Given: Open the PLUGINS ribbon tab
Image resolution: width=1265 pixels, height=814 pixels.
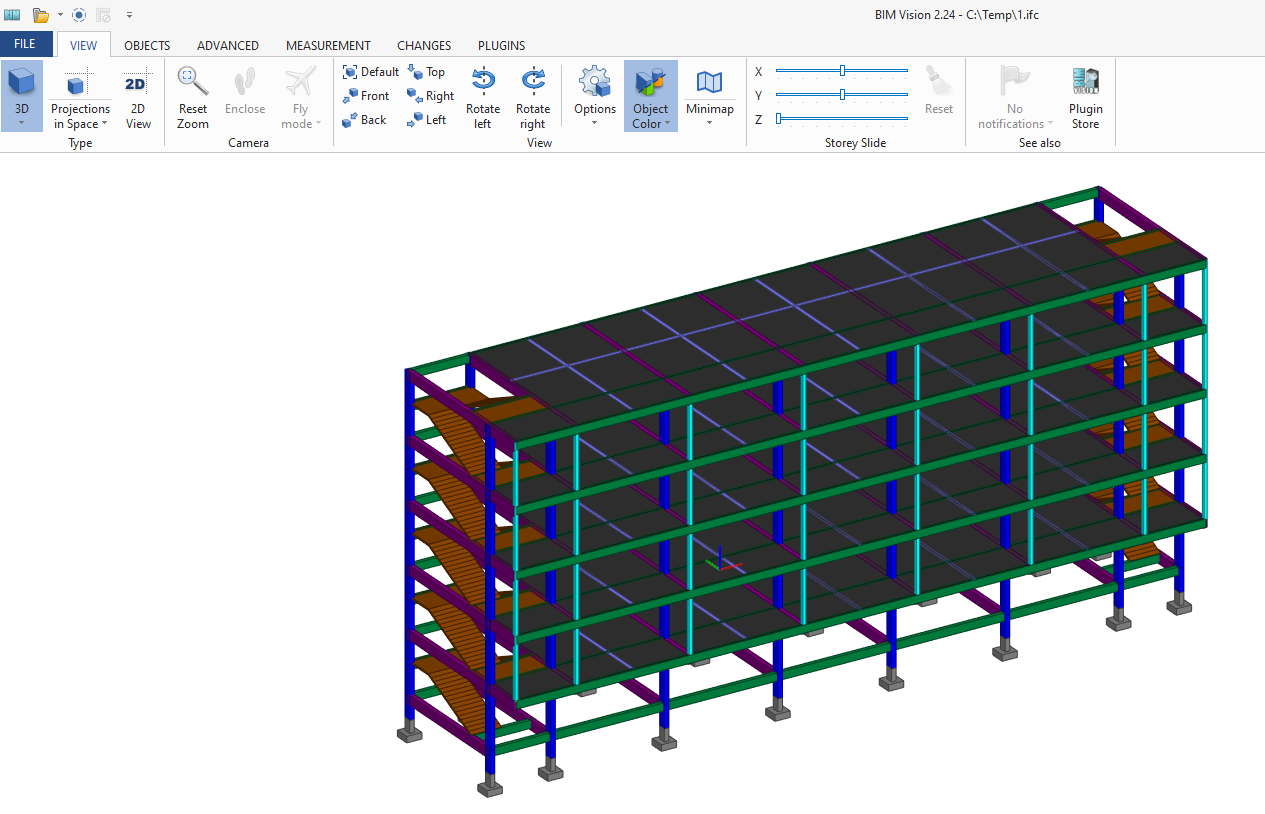Looking at the screenshot, I should (501, 45).
